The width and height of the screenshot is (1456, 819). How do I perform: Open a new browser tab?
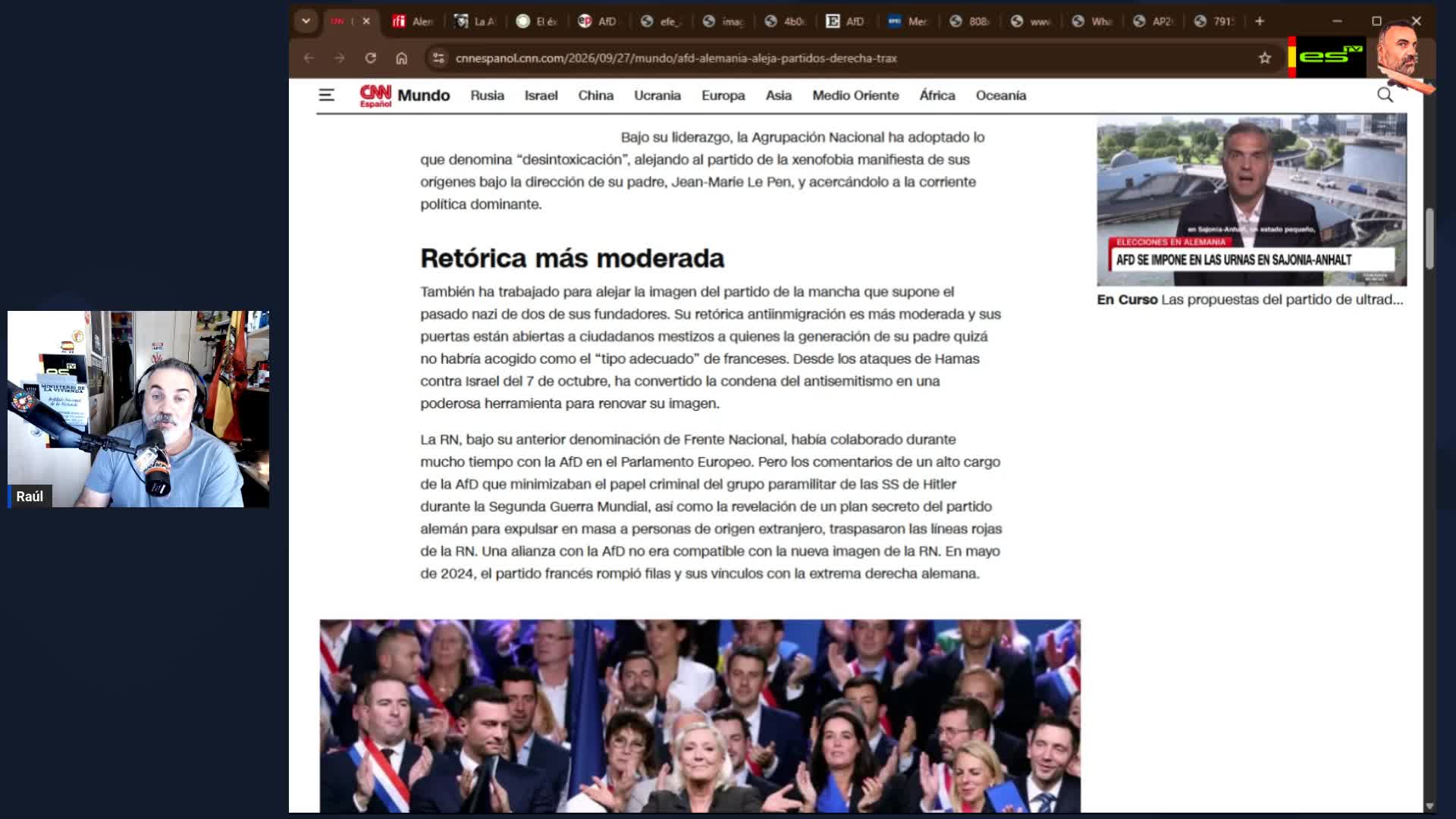point(1260,21)
